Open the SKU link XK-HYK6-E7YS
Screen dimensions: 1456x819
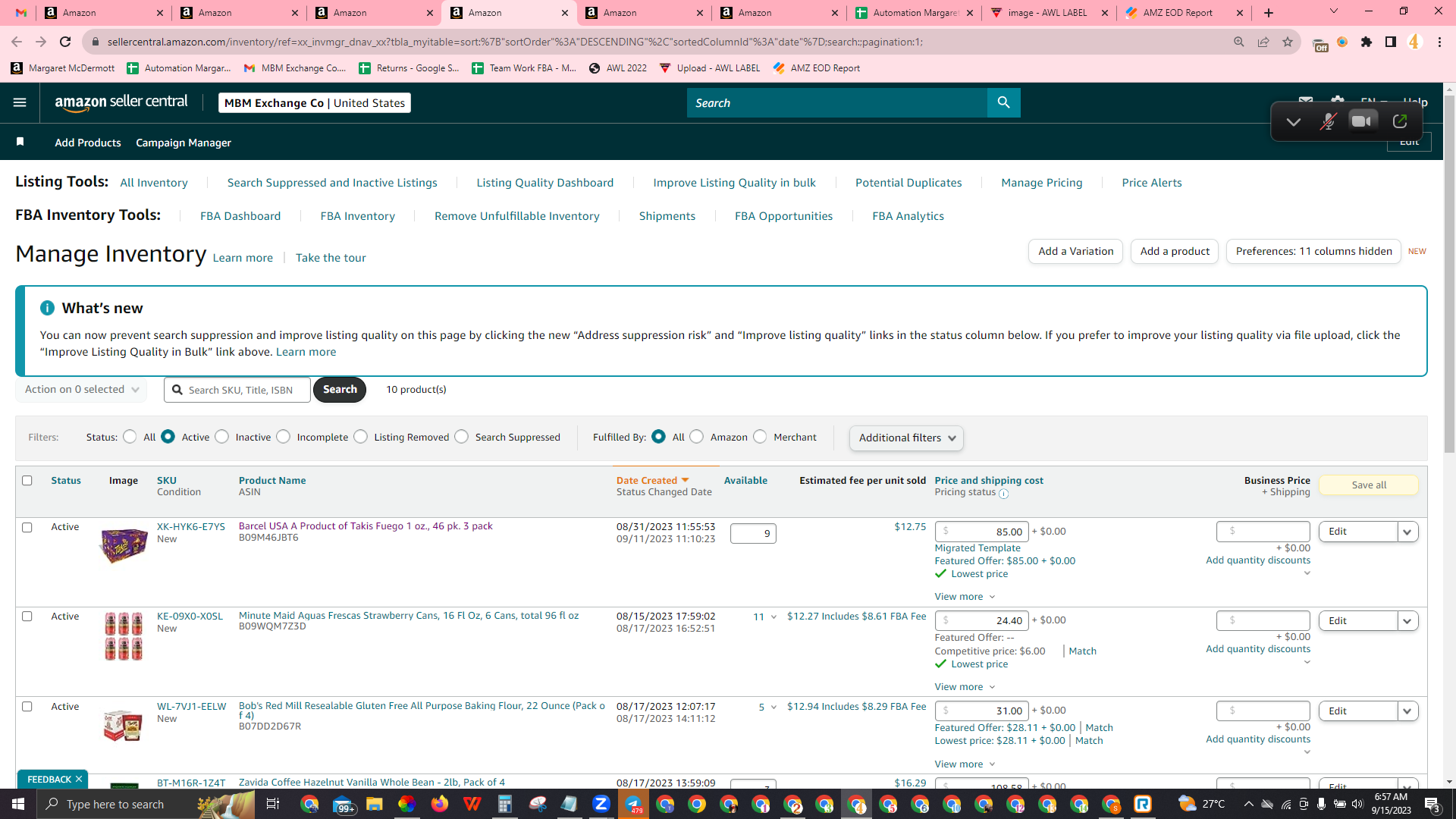tap(191, 526)
